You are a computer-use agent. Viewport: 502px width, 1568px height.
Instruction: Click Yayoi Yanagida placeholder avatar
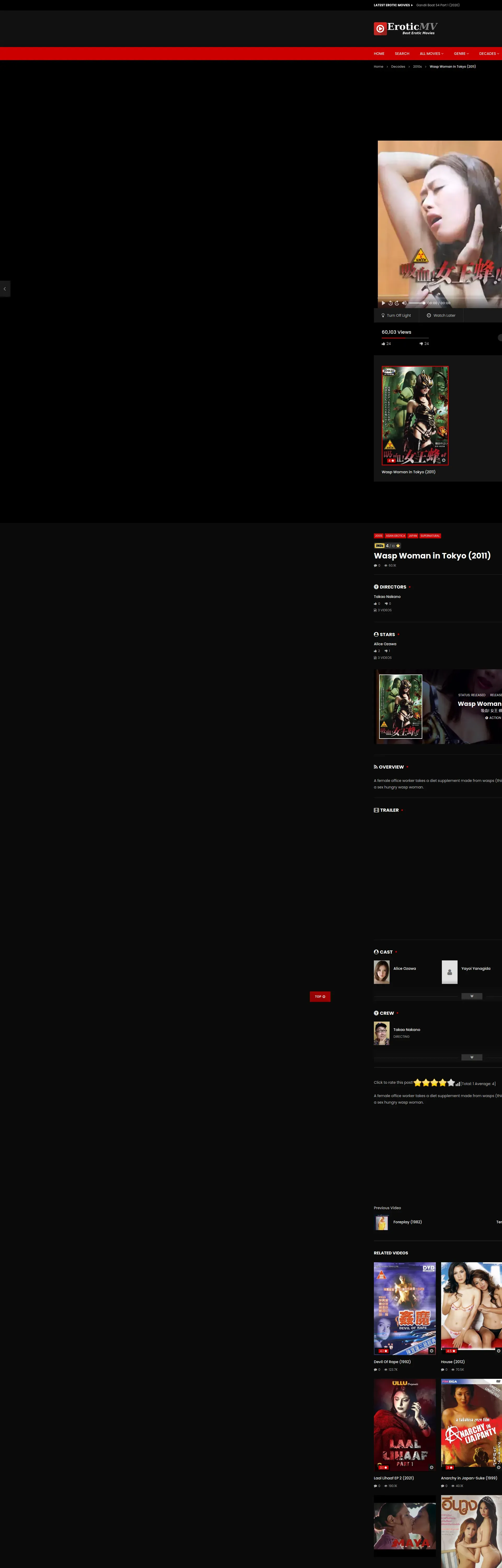click(x=450, y=972)
